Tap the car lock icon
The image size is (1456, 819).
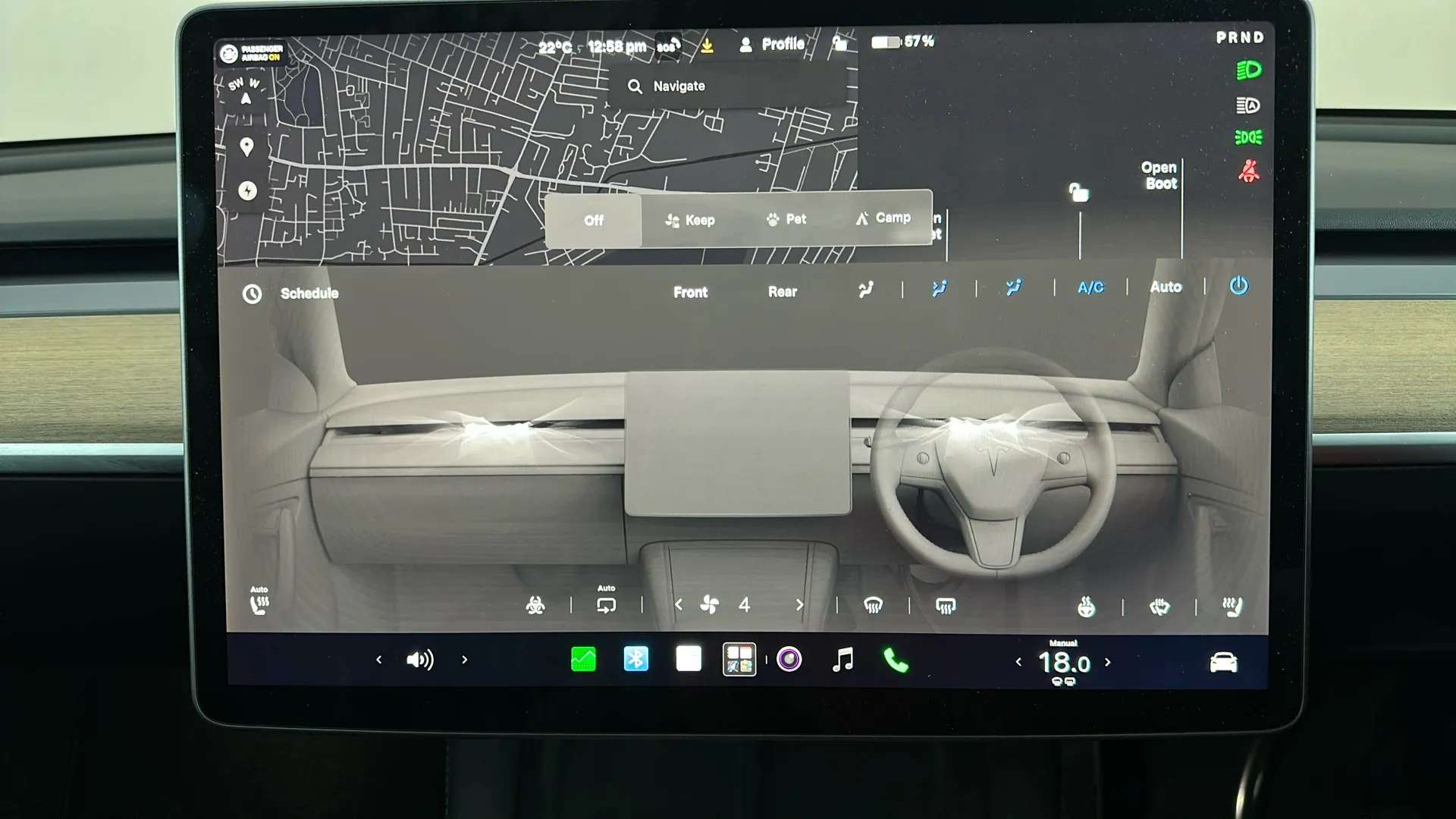click(x=1078, y=193)
